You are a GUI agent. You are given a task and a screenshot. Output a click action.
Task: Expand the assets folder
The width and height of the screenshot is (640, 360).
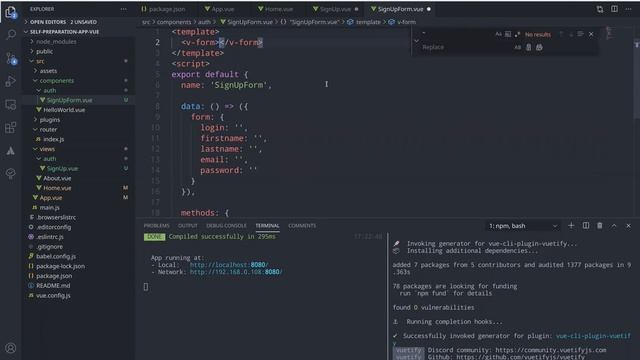point(48,71)
